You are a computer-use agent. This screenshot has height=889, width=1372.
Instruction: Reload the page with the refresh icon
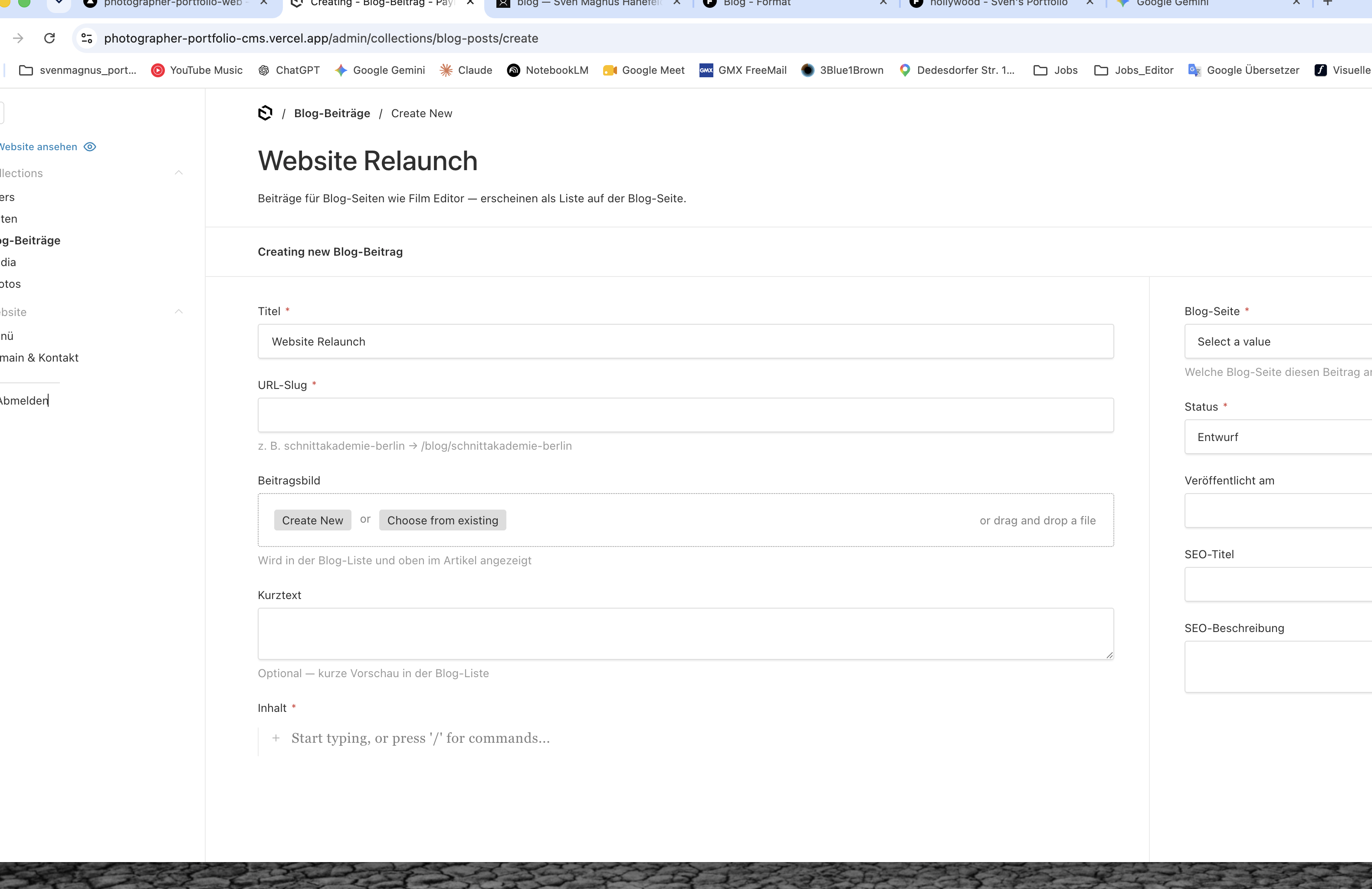click(x=49, y=38)
